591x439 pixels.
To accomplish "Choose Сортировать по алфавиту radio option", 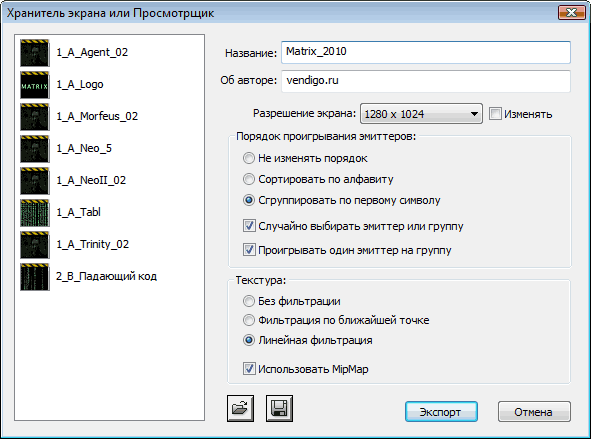I will [x=249, y=179].
